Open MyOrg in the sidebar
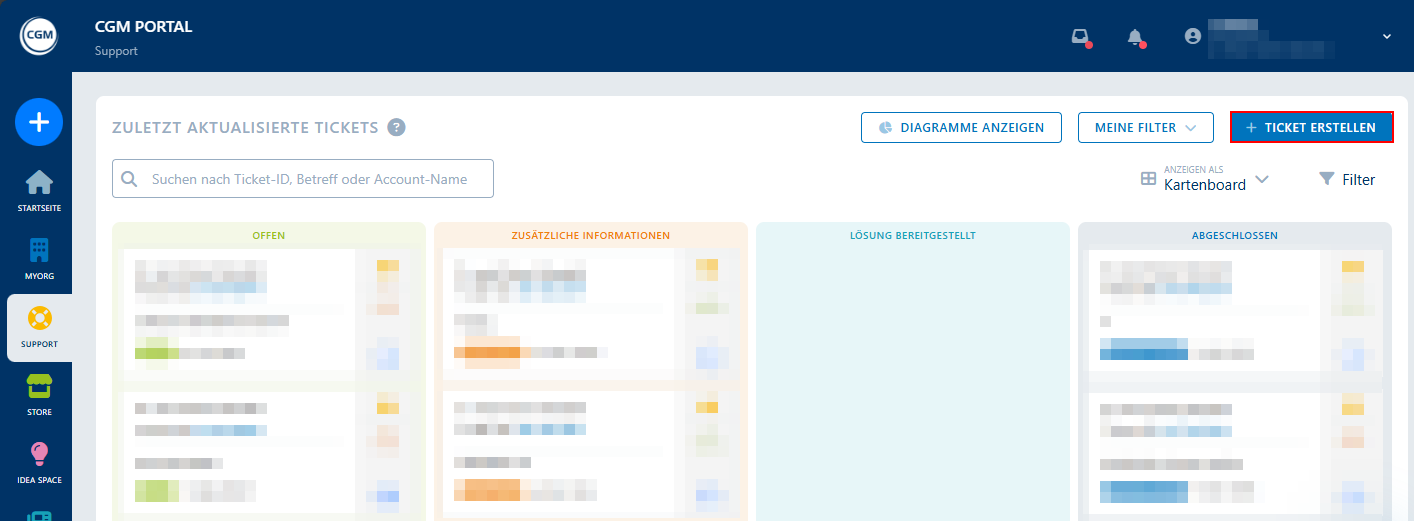This screenshot has height=521, width=1414. 39,258
